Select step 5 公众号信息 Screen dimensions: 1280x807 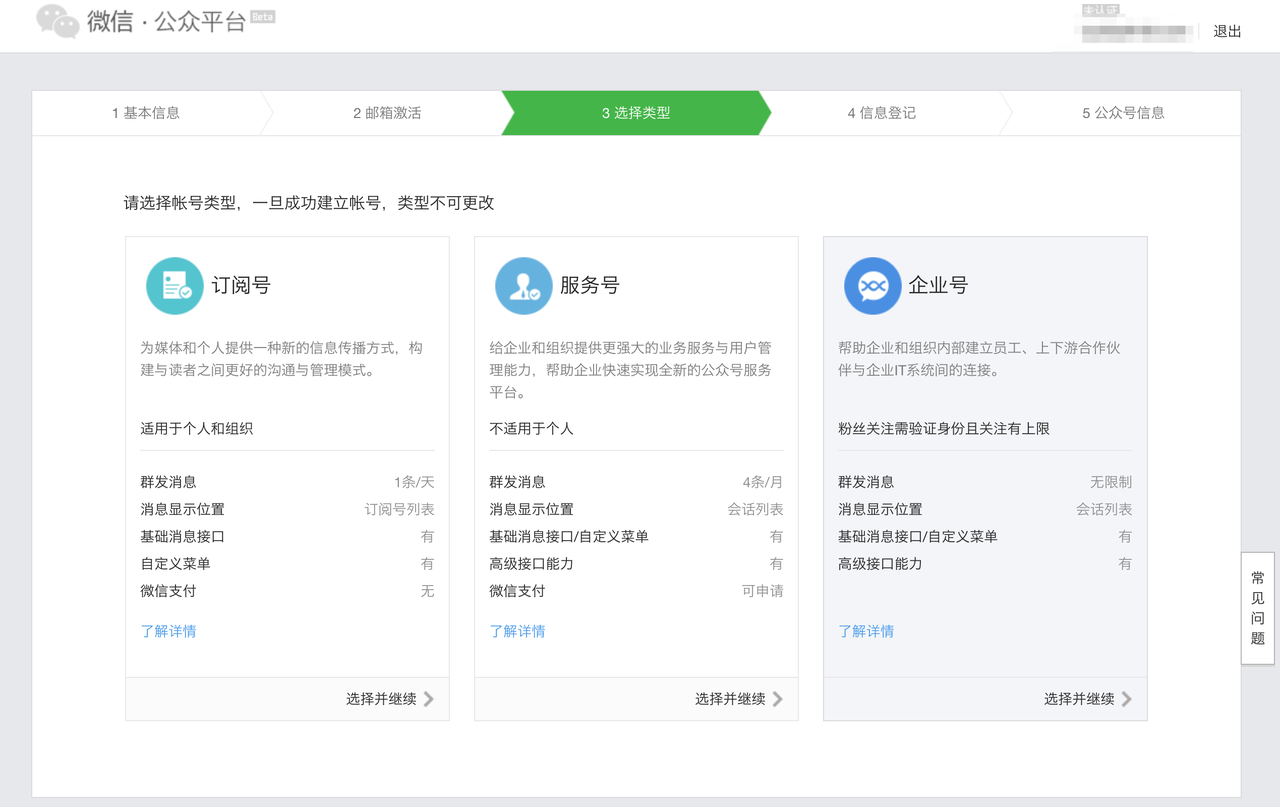1123,113
